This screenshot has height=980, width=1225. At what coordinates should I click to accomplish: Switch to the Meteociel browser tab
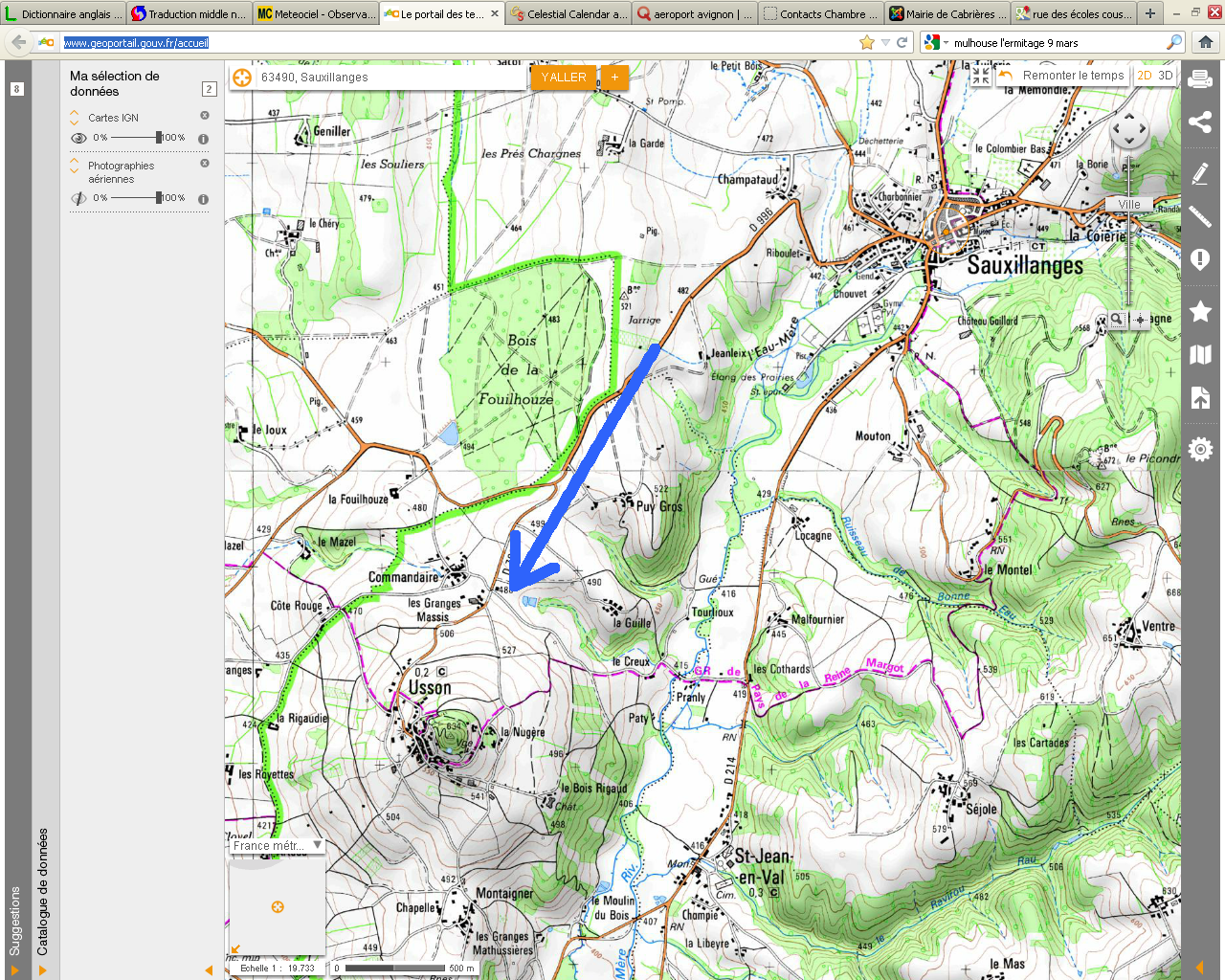pyautogui.click(x=316, y=14)
